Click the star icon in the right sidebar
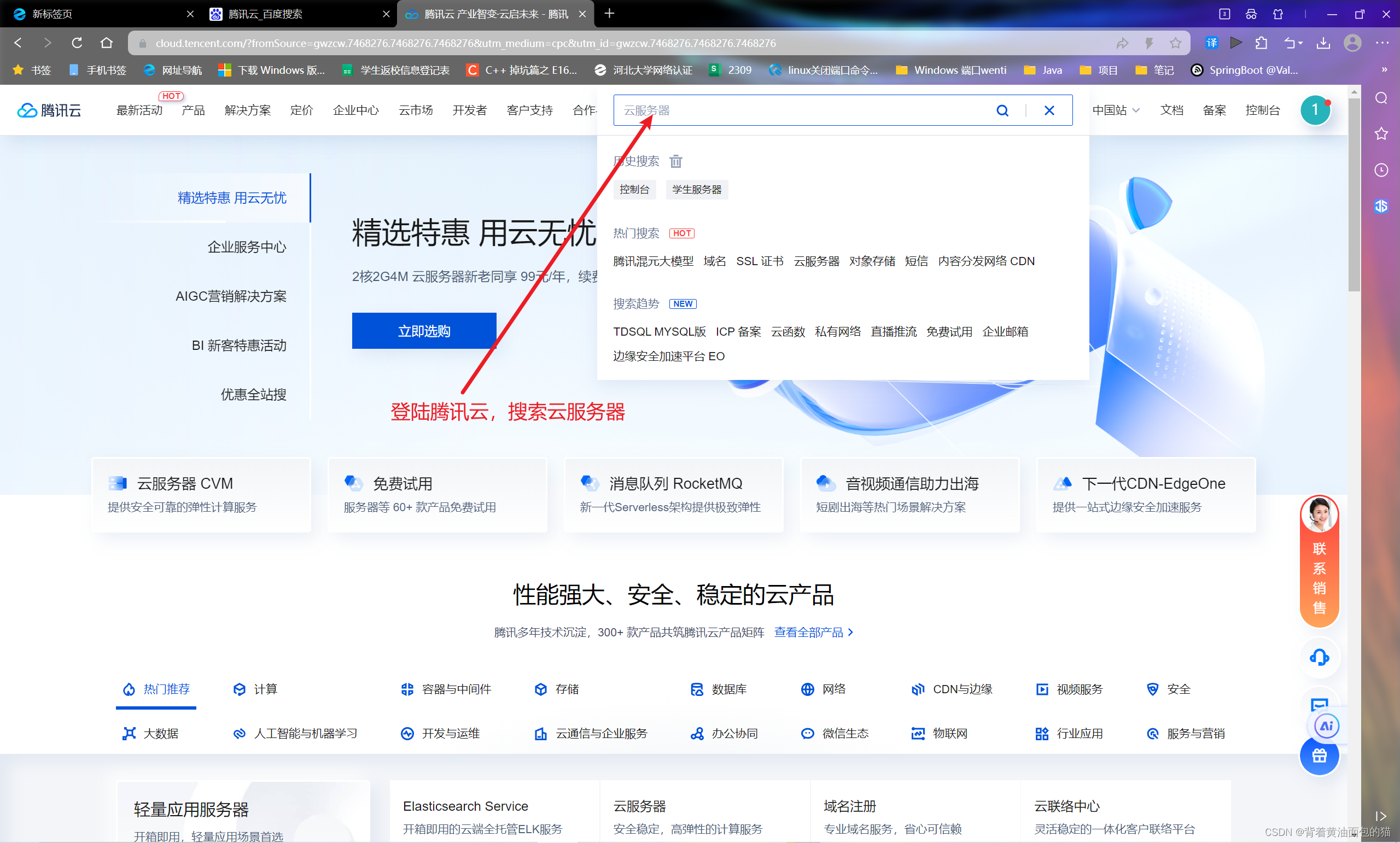1400x843 pixels. [x=1381, y=134]
